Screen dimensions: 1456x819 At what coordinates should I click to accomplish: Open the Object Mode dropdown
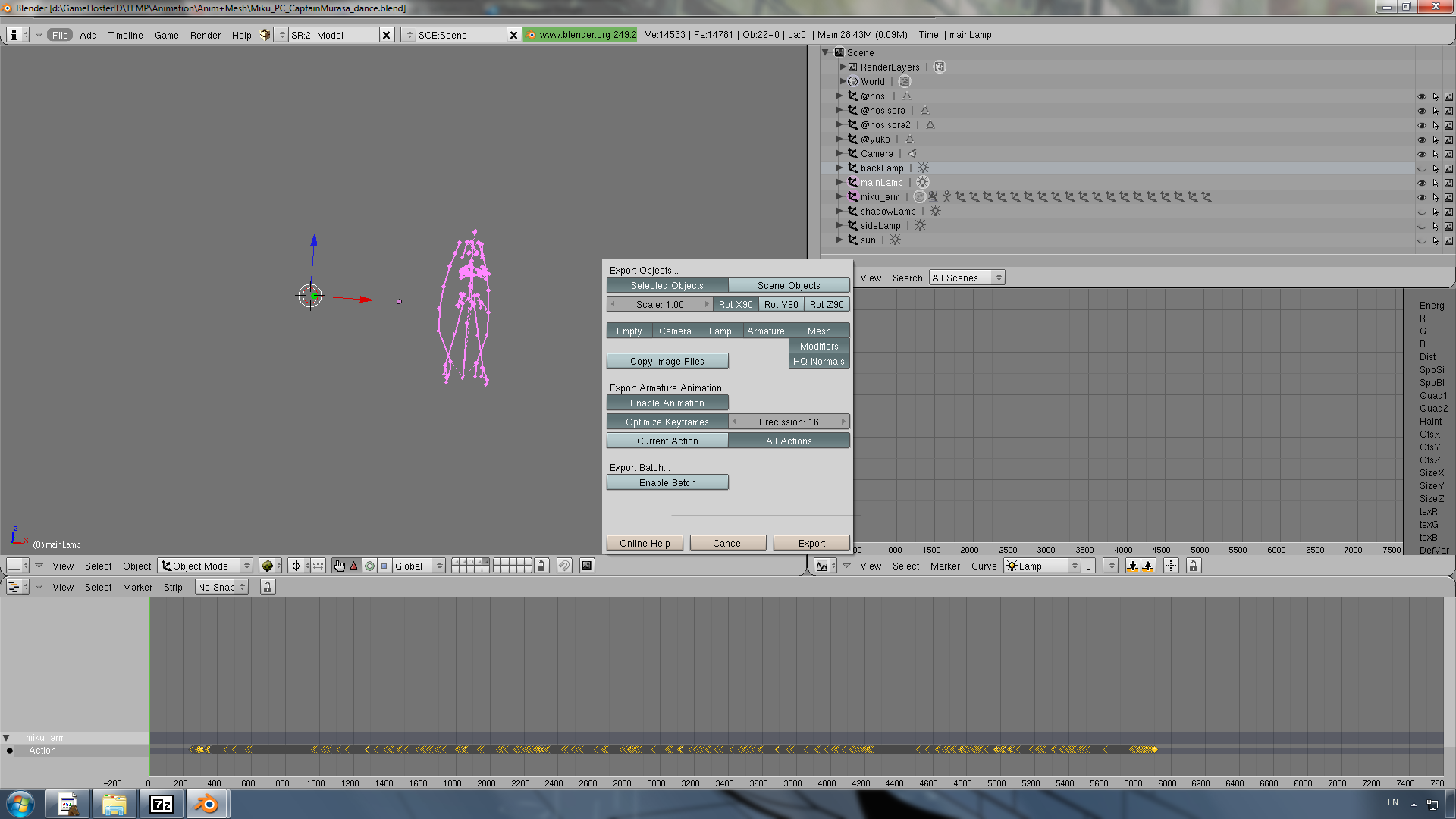(x=206, y=566)
